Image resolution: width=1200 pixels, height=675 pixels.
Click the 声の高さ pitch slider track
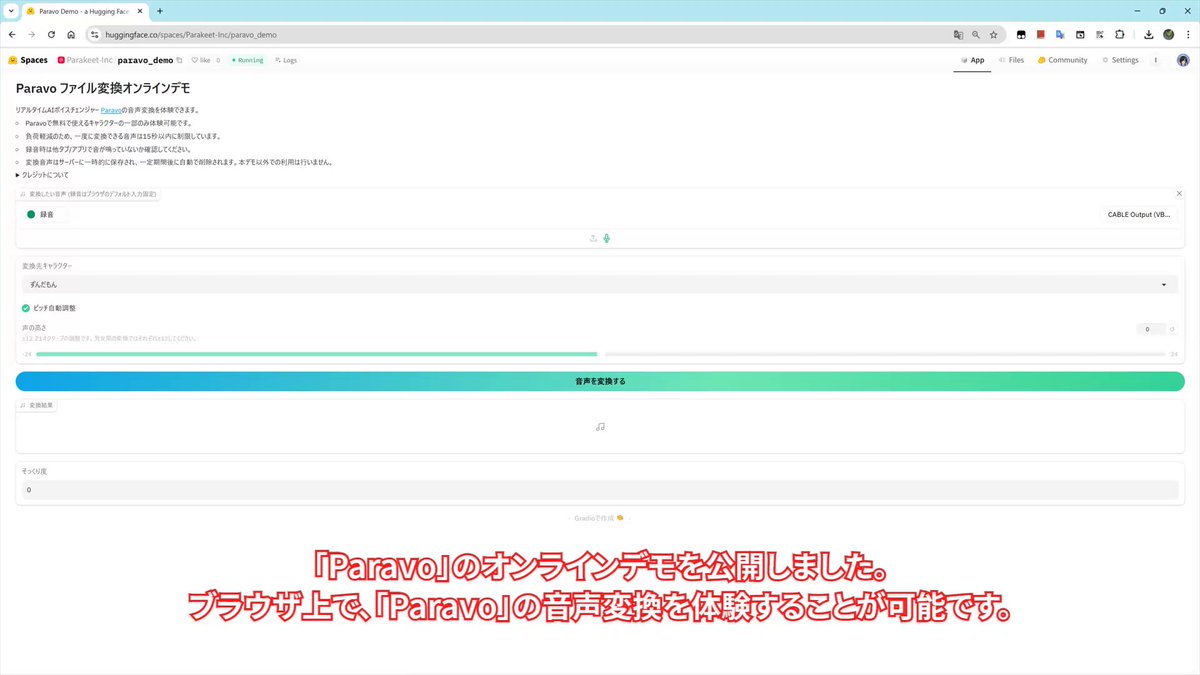click(600, 354)
